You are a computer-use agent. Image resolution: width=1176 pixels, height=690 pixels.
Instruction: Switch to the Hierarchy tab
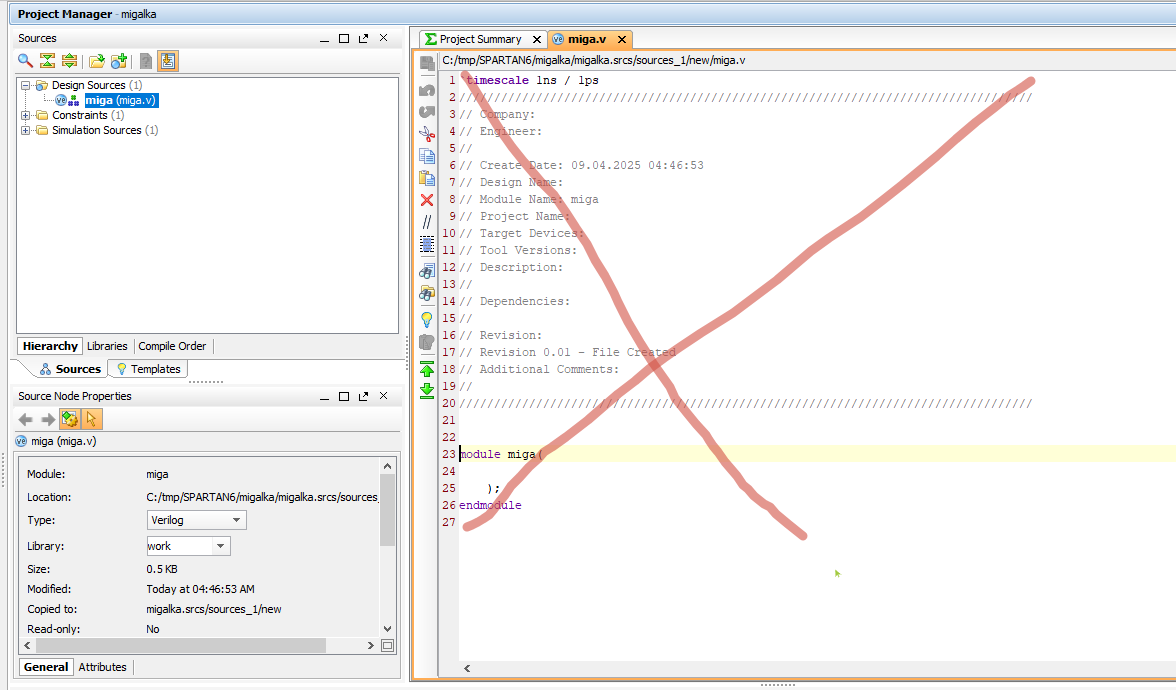[x=50, y=346]
